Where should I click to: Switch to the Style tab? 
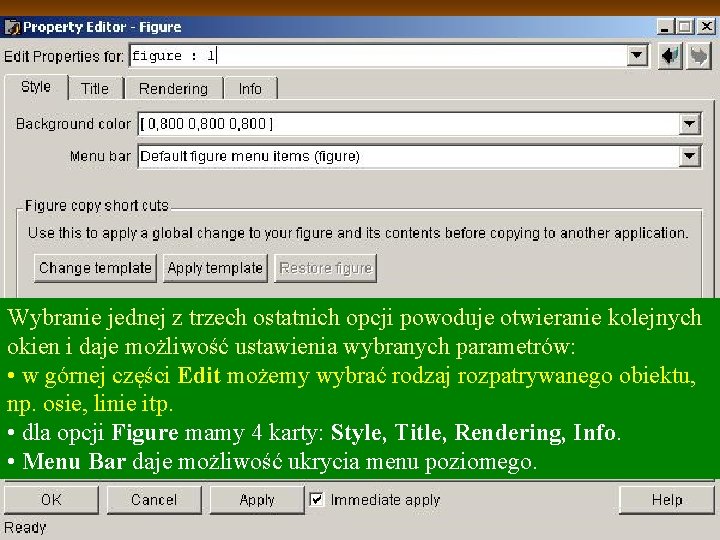pos(36,87)
